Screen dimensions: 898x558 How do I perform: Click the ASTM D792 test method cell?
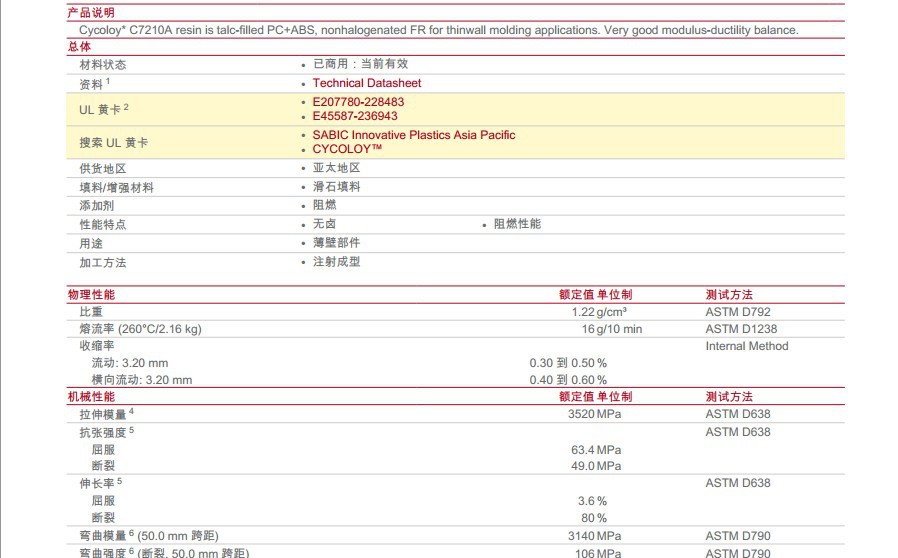pyautogui.click(x=738, y=312)
